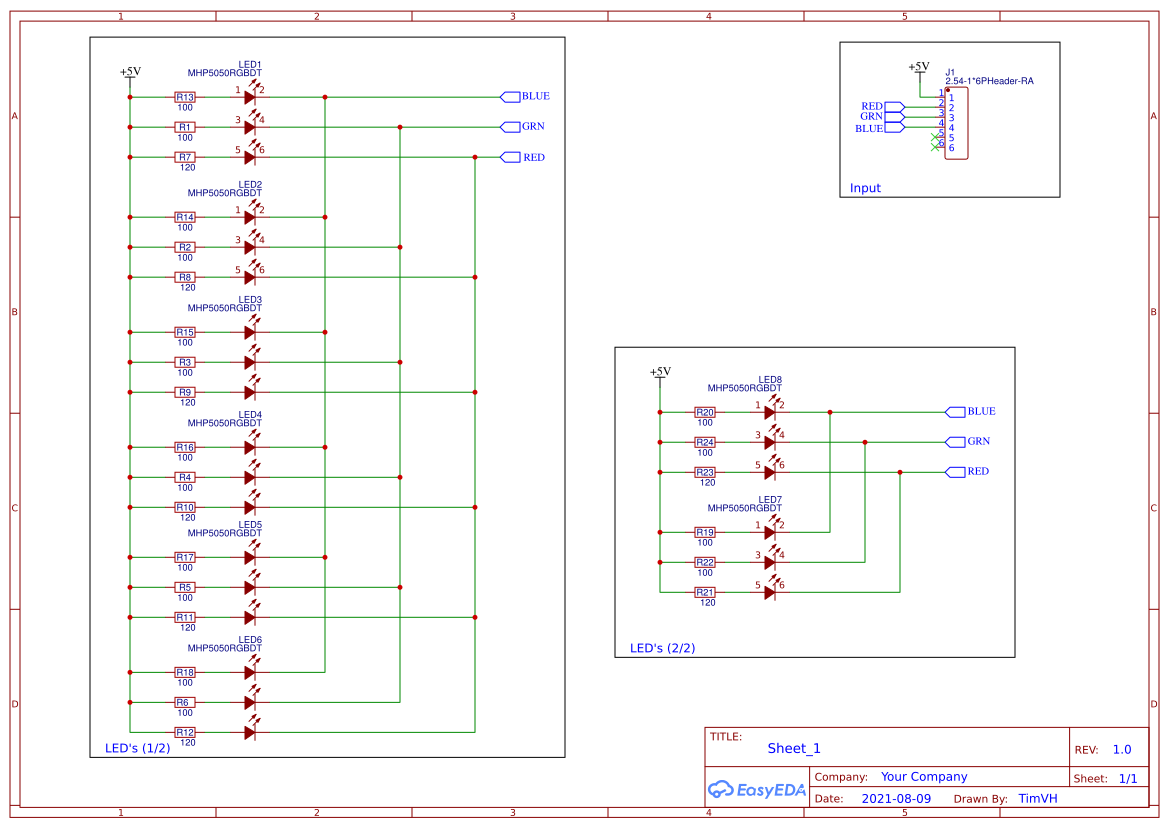The width and height of the screenshot is (1169, 828).
Task: Click the Sheet_1 title text
Action: (x=793, y=748)
